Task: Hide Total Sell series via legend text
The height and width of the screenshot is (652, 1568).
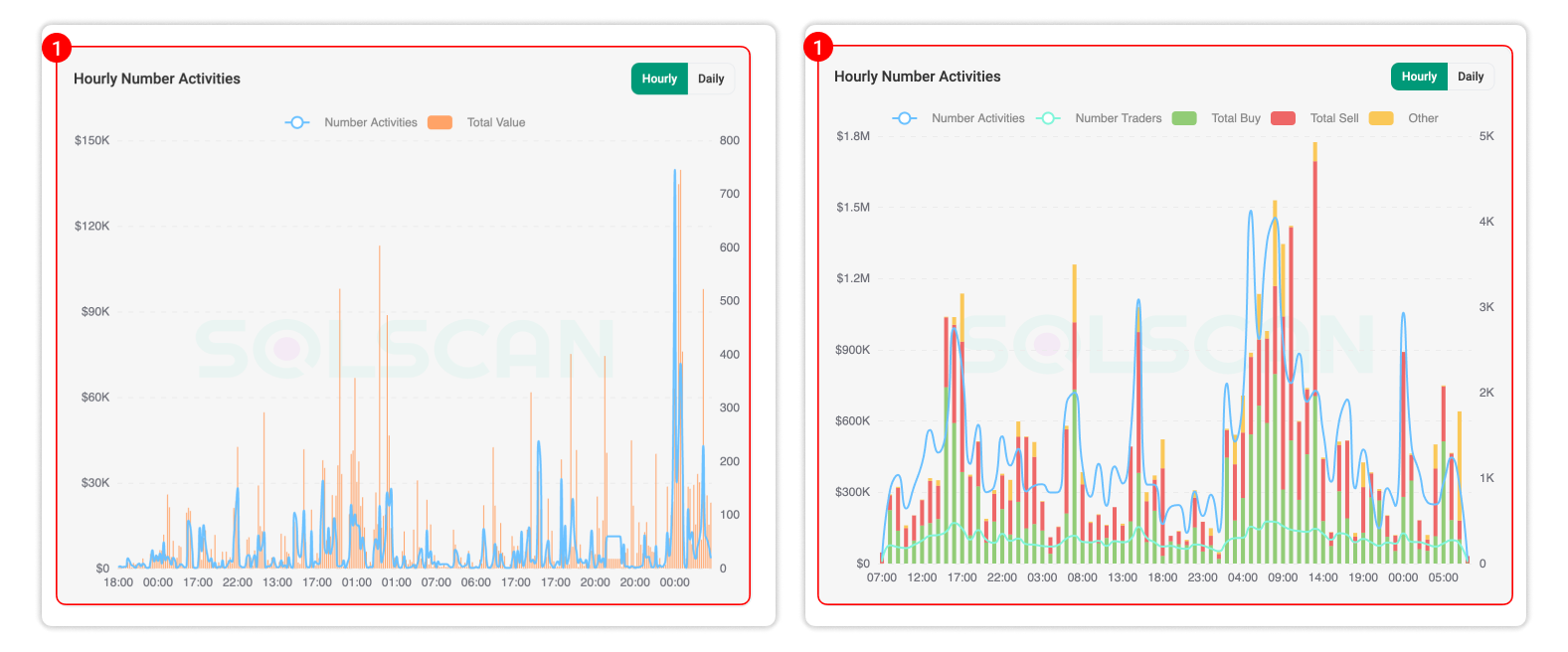Action: click(1334, 118)
